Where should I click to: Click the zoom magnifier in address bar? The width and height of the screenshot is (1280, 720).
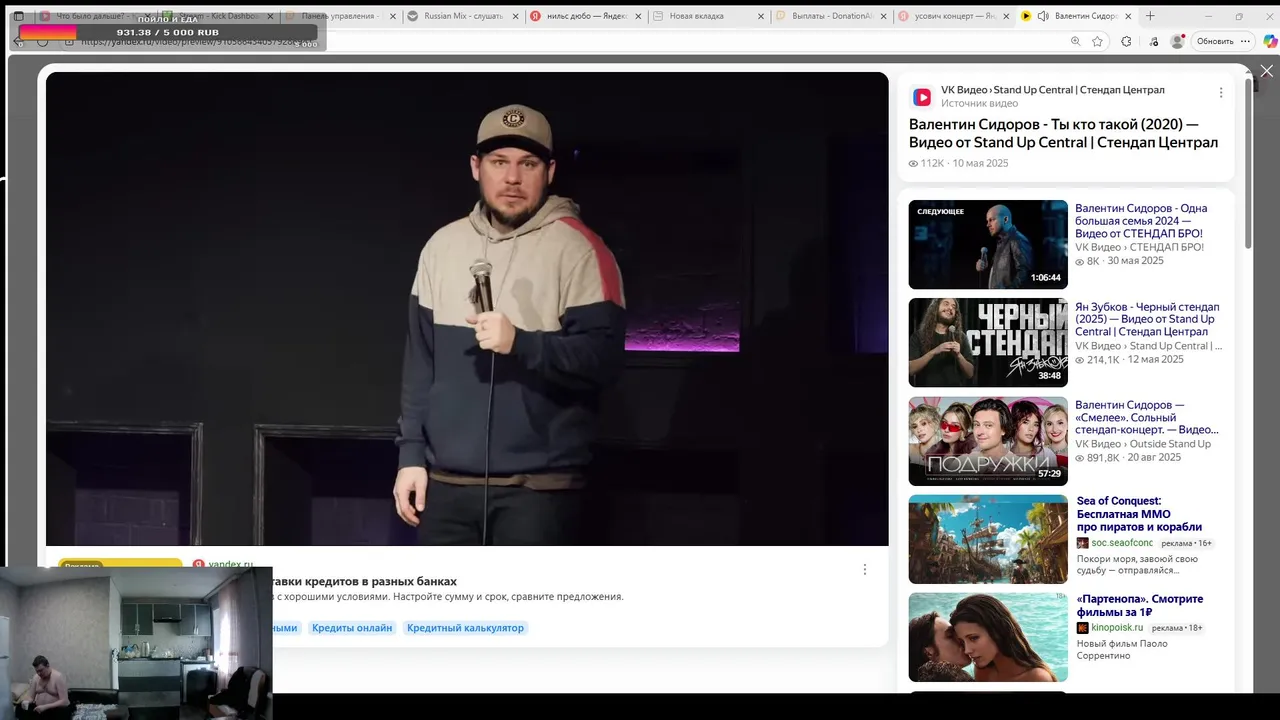[1075, 41]
